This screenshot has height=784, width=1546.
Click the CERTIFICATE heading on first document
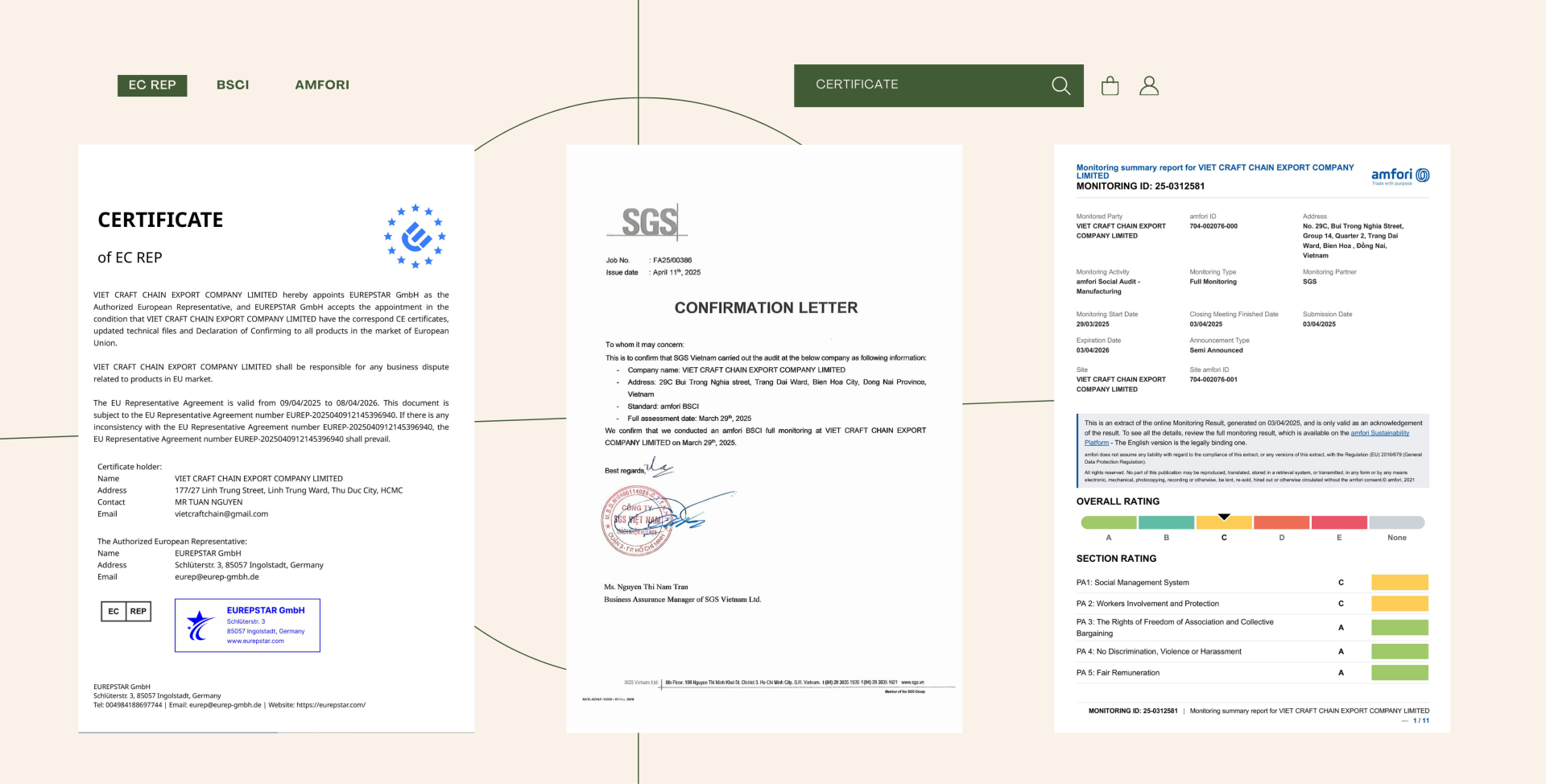(x=160, y=221)
